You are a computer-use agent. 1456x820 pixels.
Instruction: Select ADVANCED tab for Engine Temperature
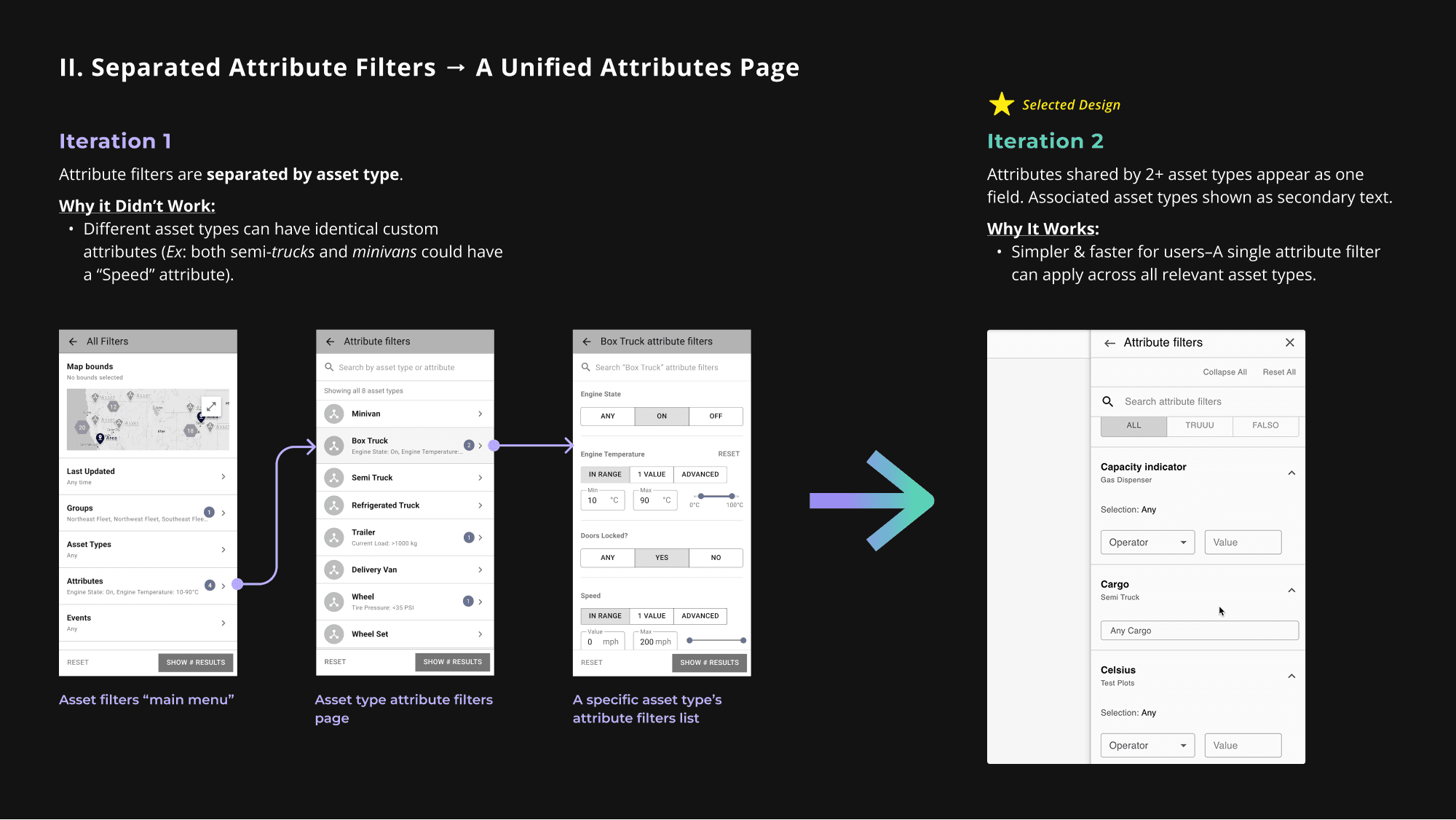coord(700,474)
